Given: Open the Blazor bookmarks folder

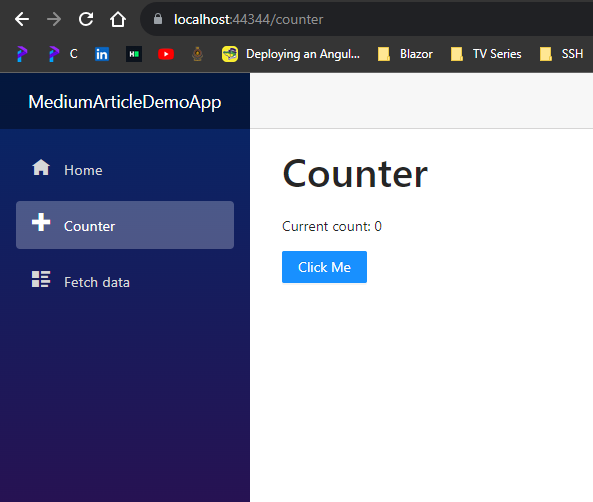Looking at the screenshot, I should click(405, 54).
